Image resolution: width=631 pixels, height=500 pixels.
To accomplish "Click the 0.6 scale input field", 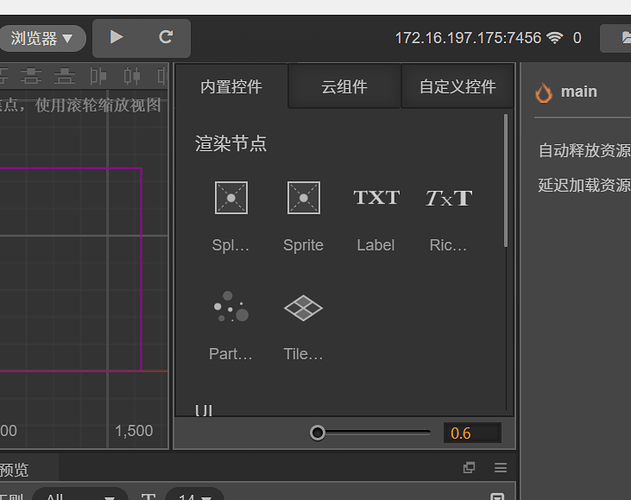I will [x=472, y=433].
